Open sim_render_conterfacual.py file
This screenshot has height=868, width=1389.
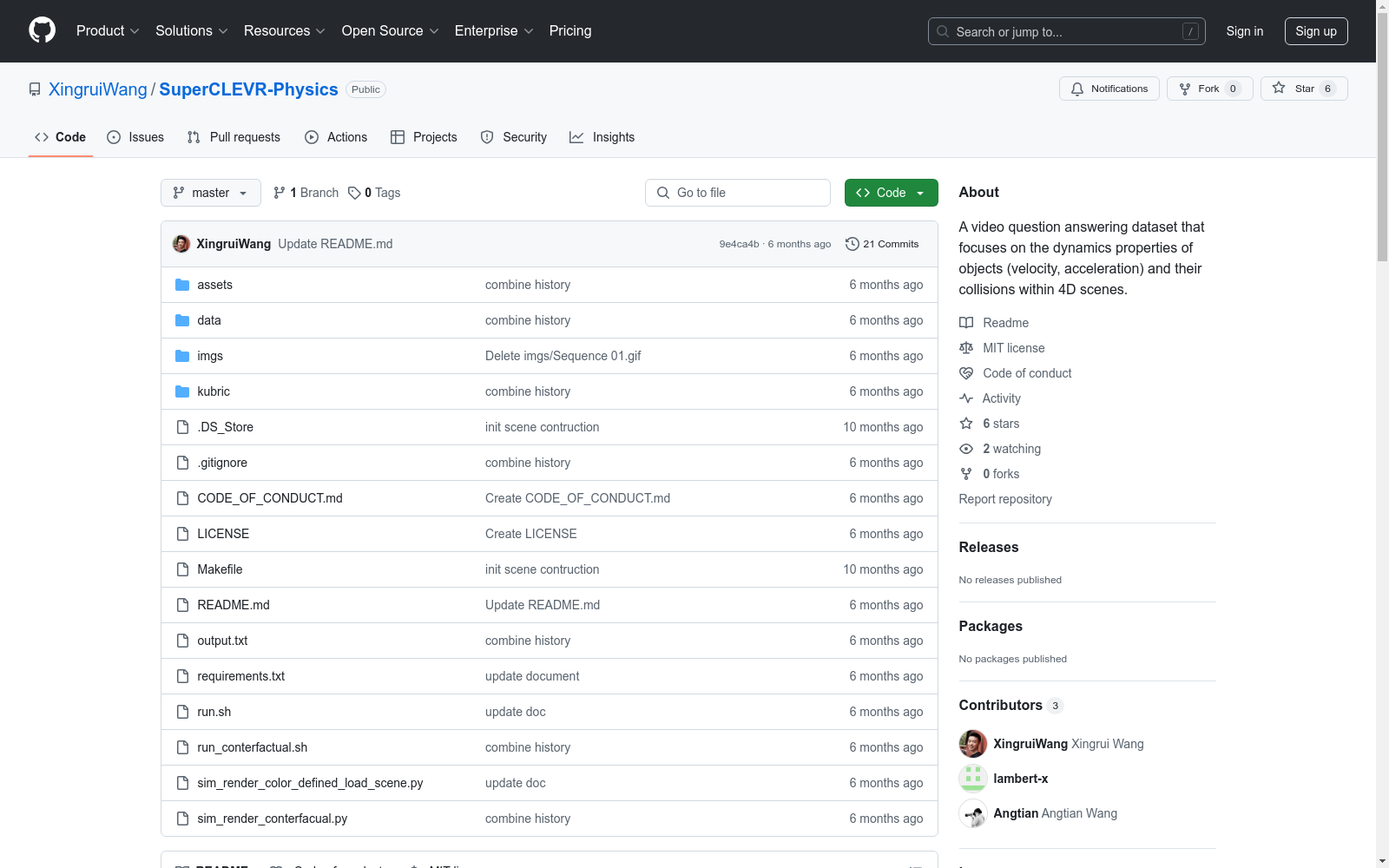pos(273,819)
